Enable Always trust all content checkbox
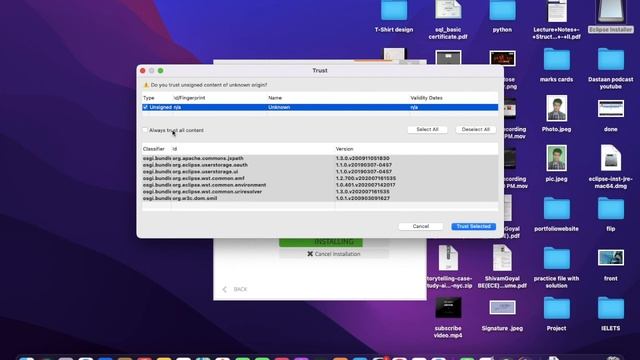The height and width of the screenshot is (360, 640). pyautogui.click(x=145, y=130)
